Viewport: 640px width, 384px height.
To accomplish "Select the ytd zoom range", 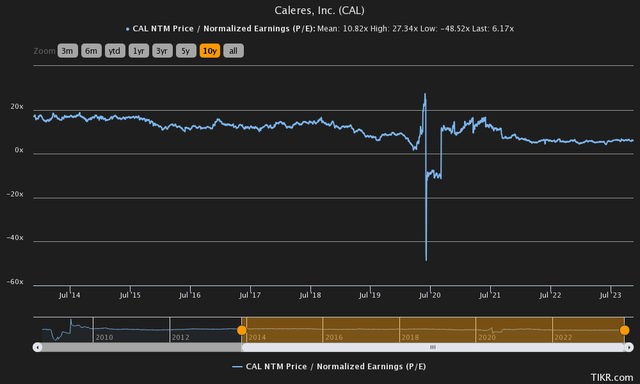I will click(115, 51).
